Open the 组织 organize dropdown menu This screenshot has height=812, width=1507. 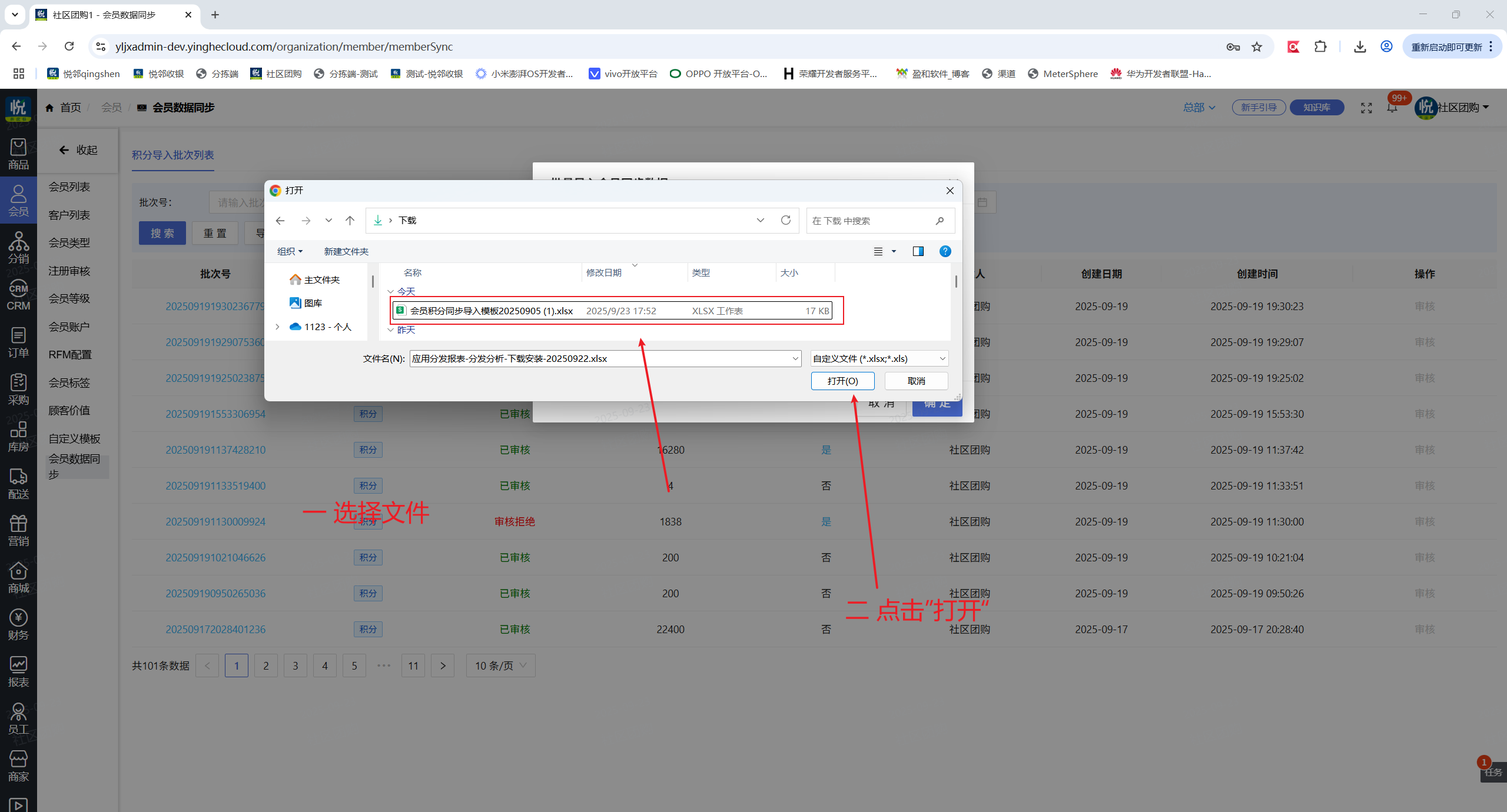pyautogui.click(x=290, y=251)
